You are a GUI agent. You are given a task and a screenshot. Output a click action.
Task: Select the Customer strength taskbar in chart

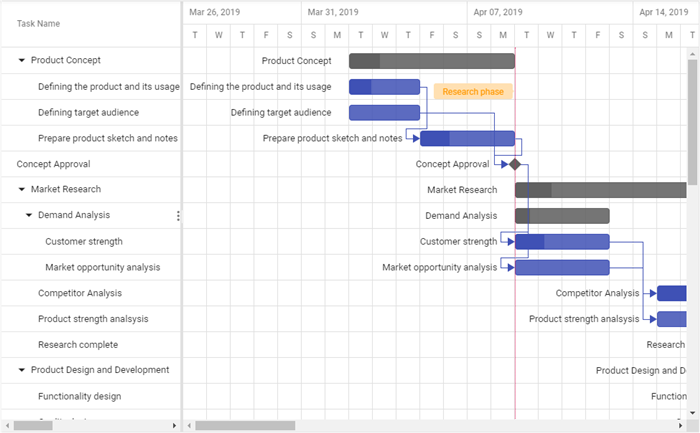562,241
